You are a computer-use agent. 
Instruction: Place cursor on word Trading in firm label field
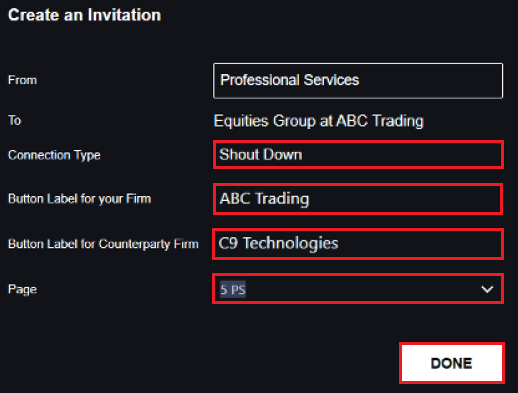(x=282, y=199)
